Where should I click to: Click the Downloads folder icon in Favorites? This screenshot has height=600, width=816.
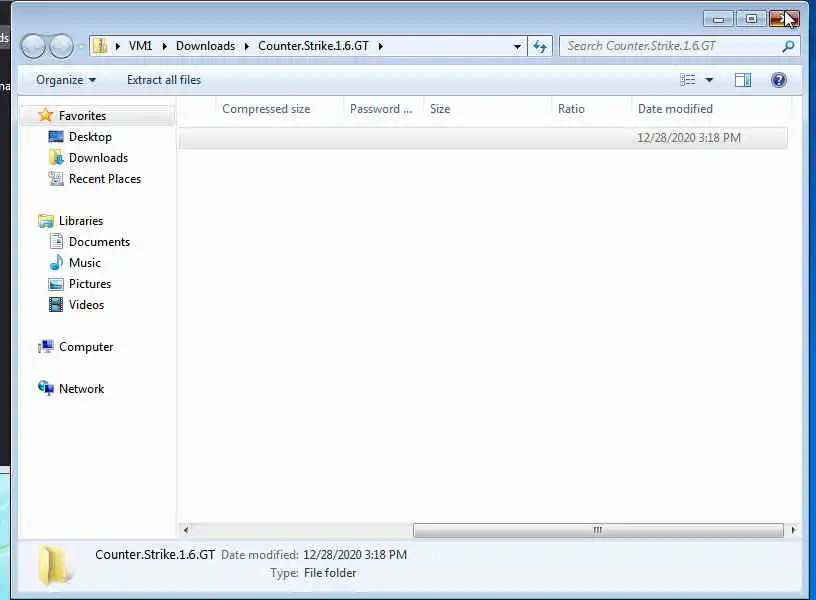pyautogui.click(x=56, y=157)
